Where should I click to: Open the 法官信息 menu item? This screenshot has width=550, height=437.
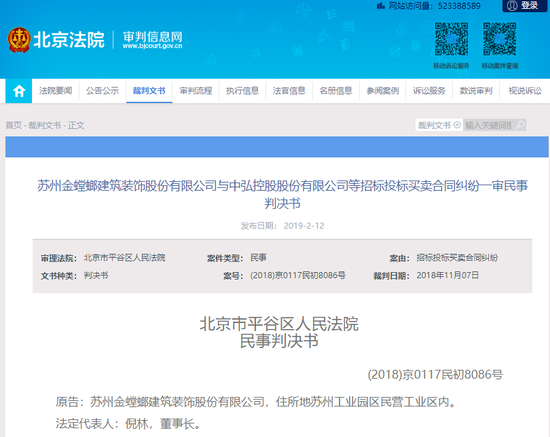coord(289,91)
